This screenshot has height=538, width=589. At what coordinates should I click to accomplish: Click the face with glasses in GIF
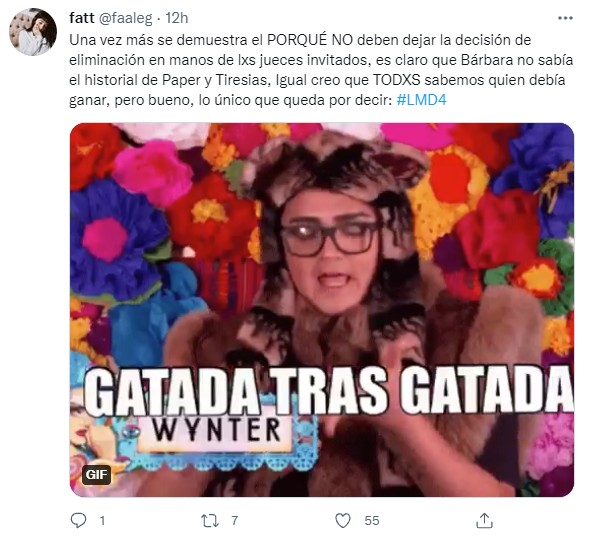pos(329,255)
